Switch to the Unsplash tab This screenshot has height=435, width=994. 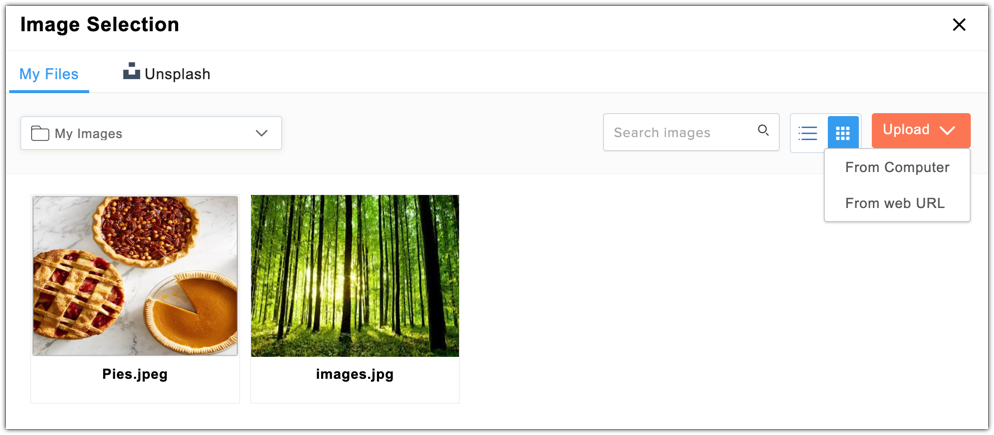(x=167, y=74)
